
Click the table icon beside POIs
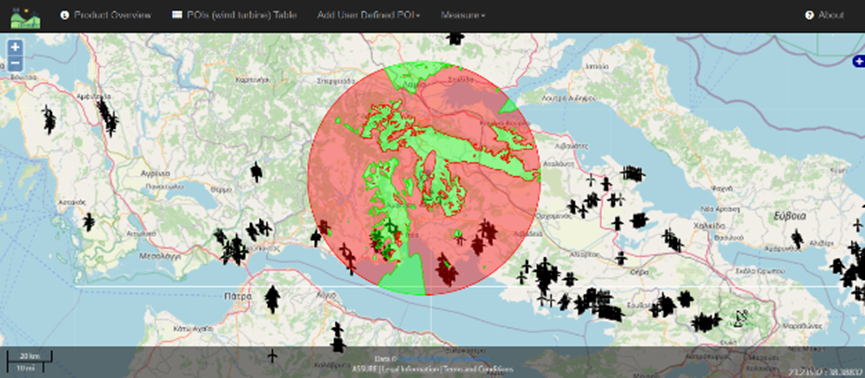point(177,15)
